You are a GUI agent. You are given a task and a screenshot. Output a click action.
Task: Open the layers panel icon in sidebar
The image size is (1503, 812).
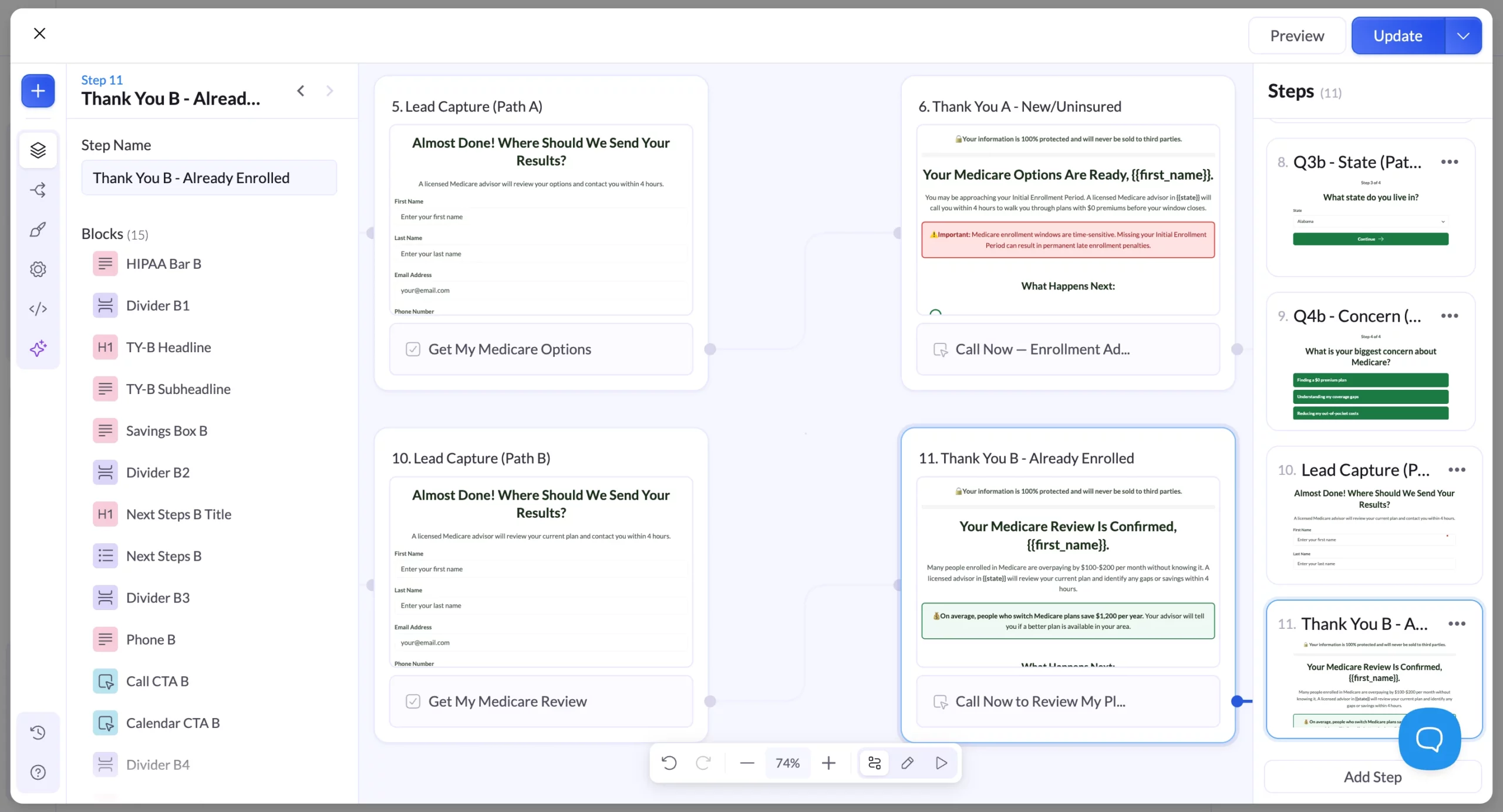point(38,150)
